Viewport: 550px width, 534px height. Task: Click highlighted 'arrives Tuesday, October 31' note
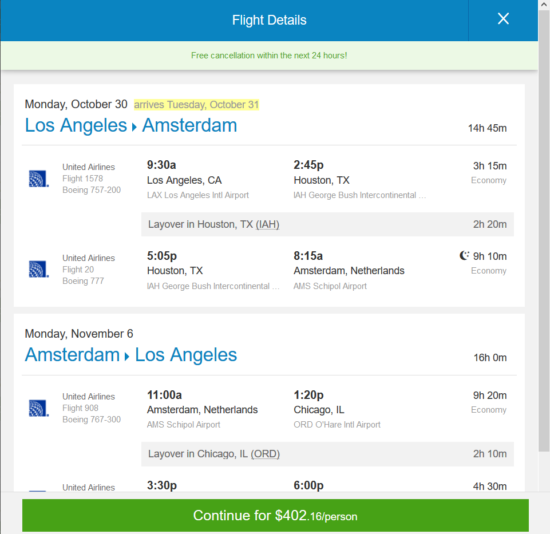(196, 105)
